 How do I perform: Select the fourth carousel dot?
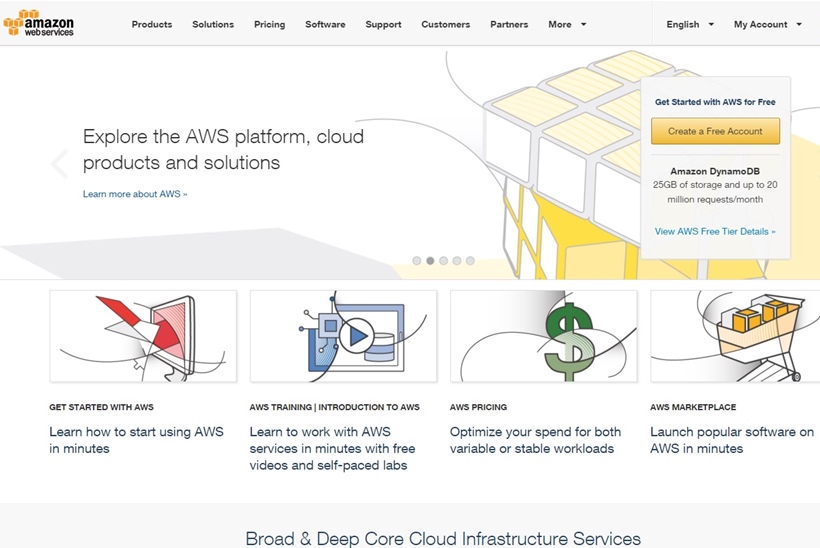457,260
